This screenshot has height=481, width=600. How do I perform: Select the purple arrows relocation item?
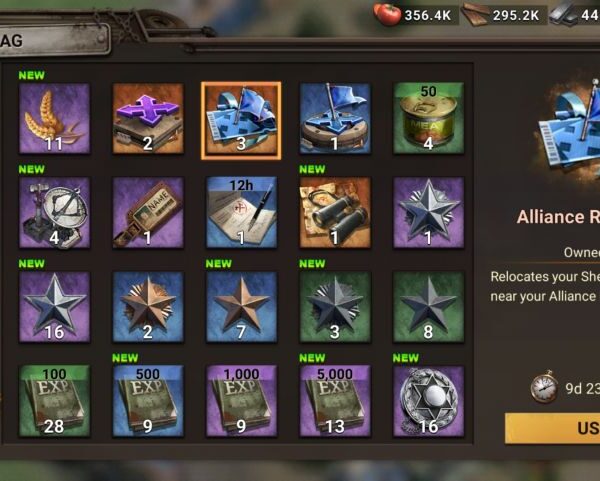pyautogui.click(x=148, y=118)
